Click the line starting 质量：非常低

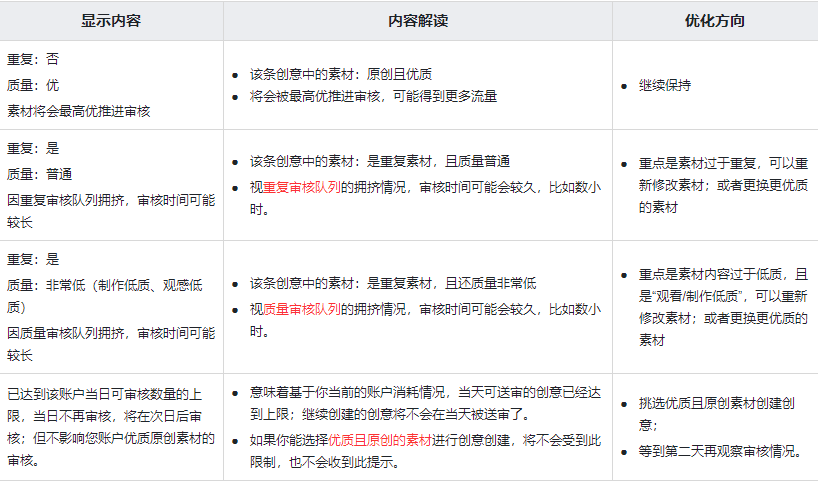(105, 283)
